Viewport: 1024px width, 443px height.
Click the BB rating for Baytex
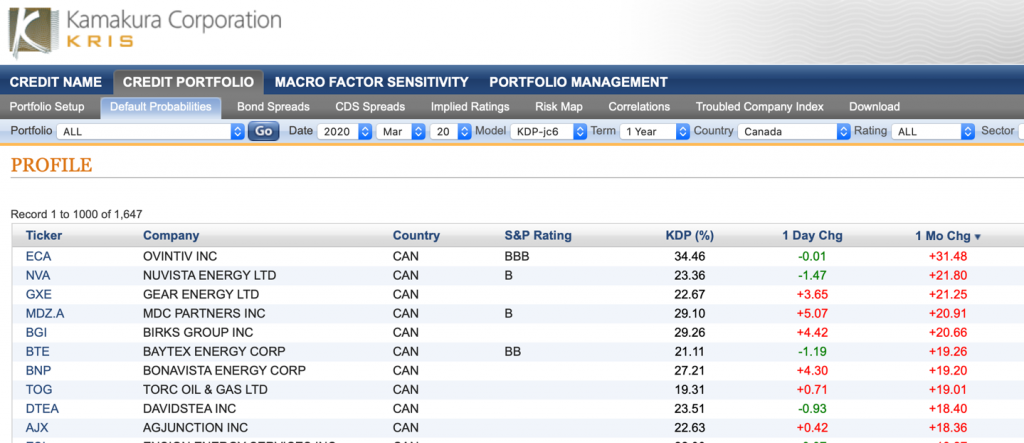pos(513,352)
